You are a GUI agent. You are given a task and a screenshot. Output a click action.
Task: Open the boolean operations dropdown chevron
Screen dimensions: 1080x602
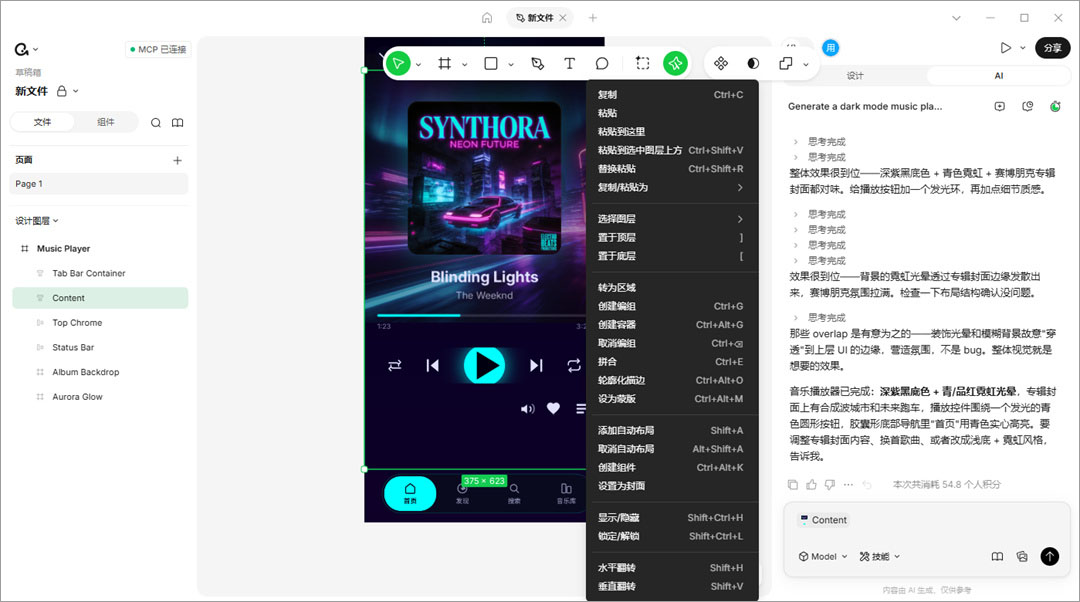tap(805, 64)
